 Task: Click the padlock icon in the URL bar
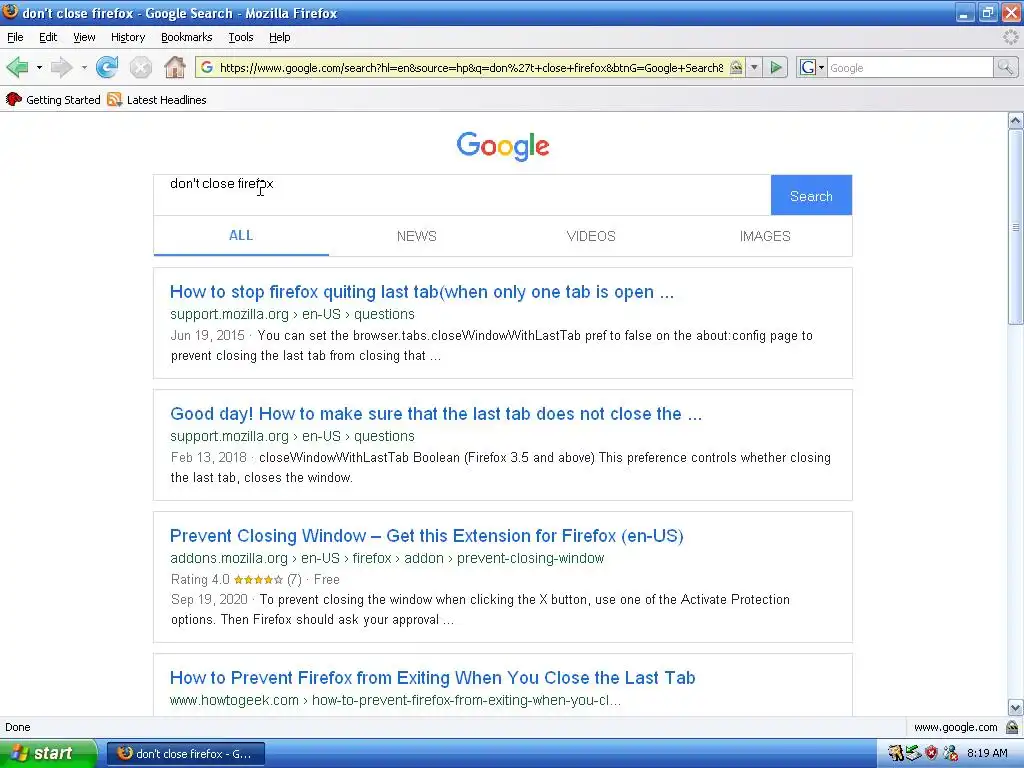click(736, 67)
